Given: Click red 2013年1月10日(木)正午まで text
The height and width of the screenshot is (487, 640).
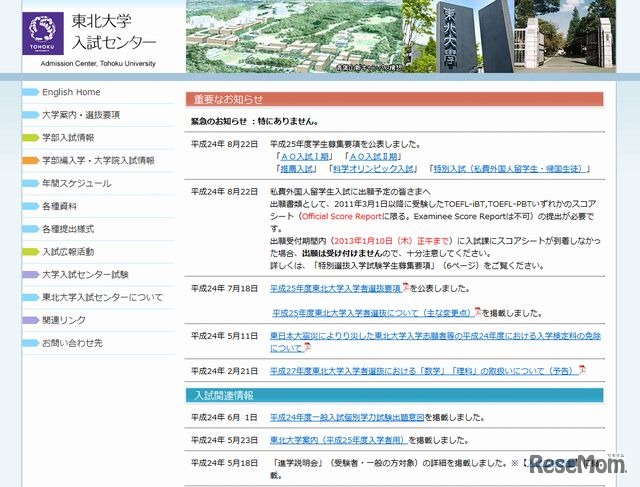Looking at the screenshot, I should coord(391,241).
